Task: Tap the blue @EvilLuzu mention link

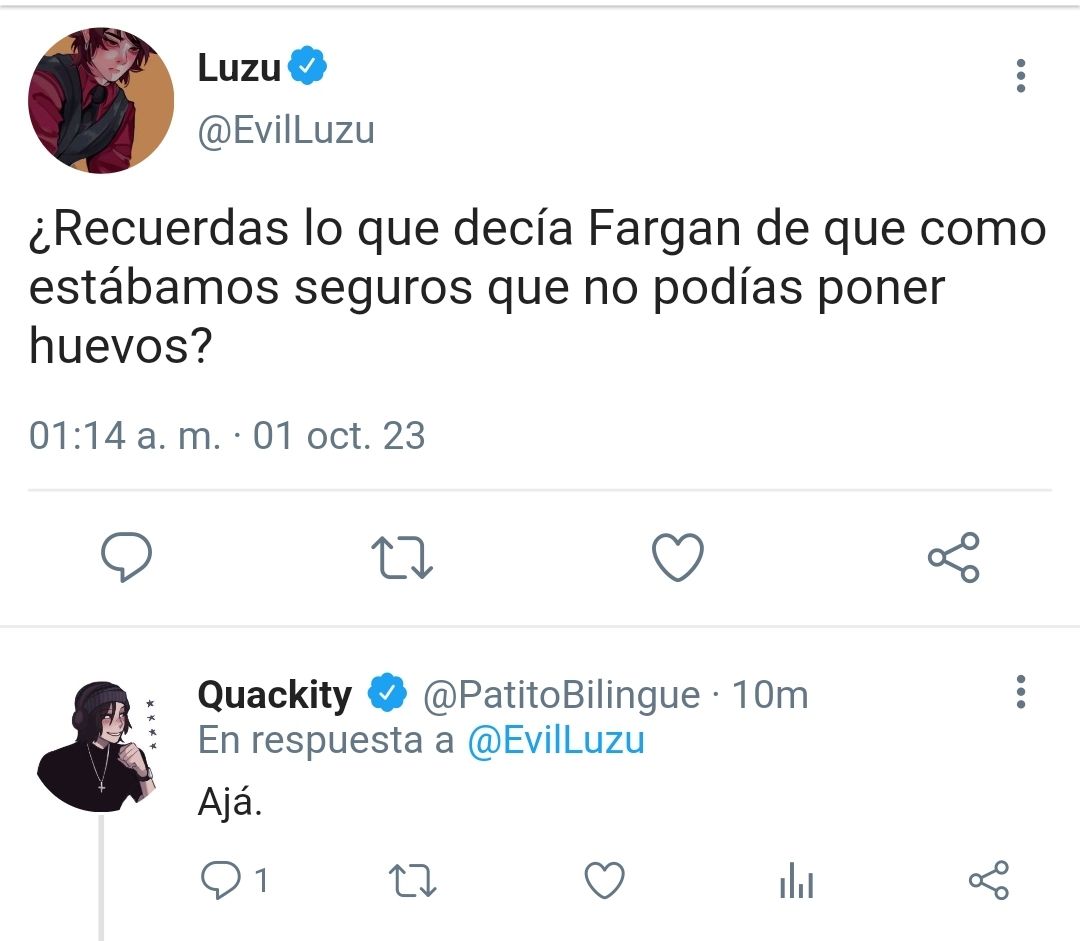Action: (556, 741)
